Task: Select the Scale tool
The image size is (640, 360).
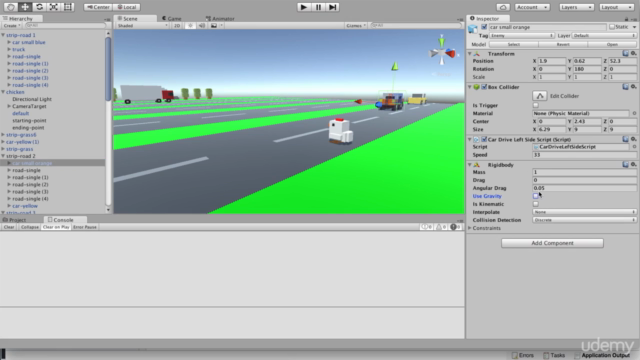Action: point(53,7)
